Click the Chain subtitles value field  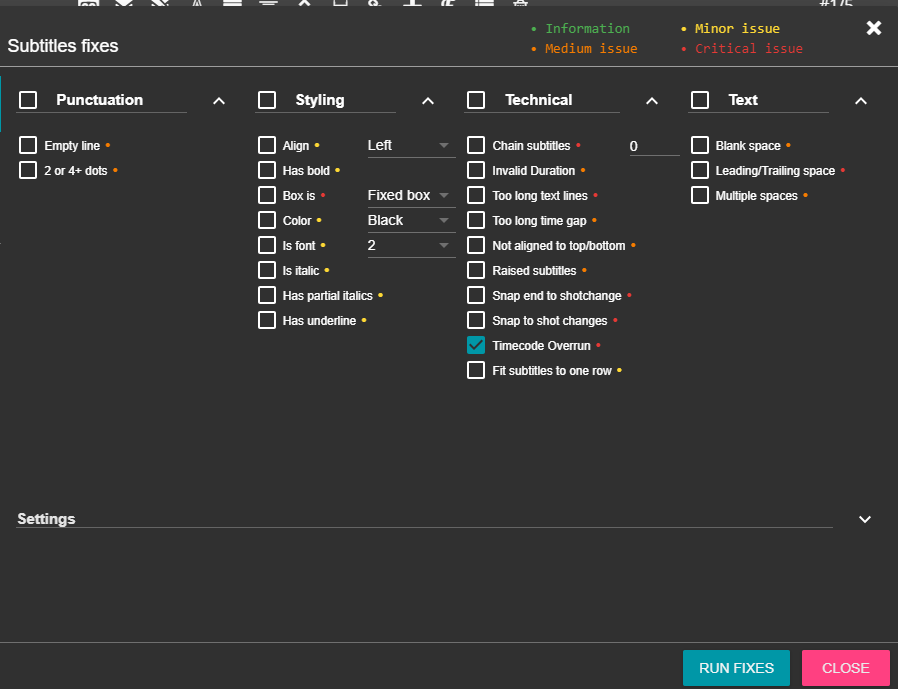[653, 147]
